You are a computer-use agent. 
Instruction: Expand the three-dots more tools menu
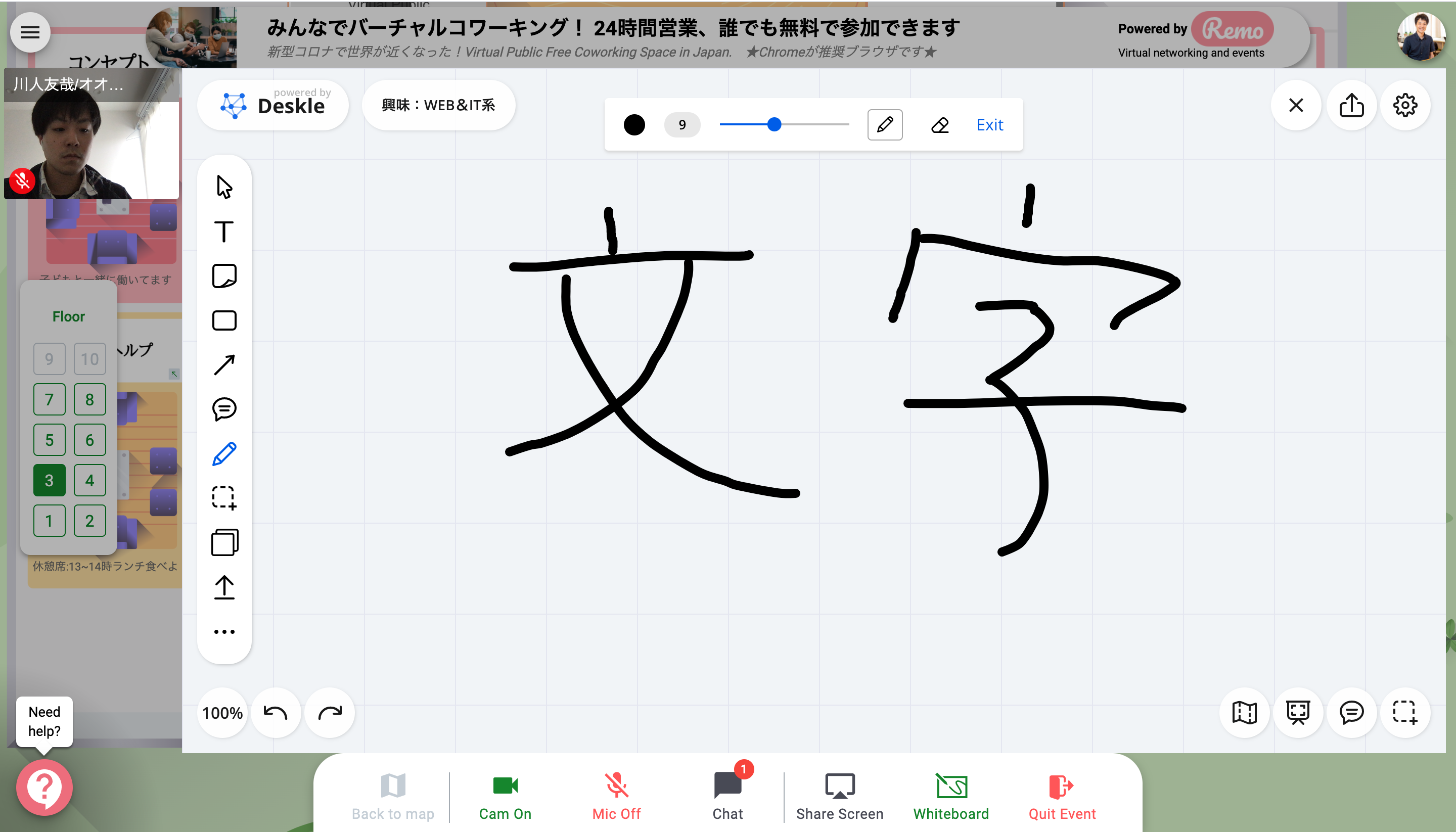[x=224, y=631]
